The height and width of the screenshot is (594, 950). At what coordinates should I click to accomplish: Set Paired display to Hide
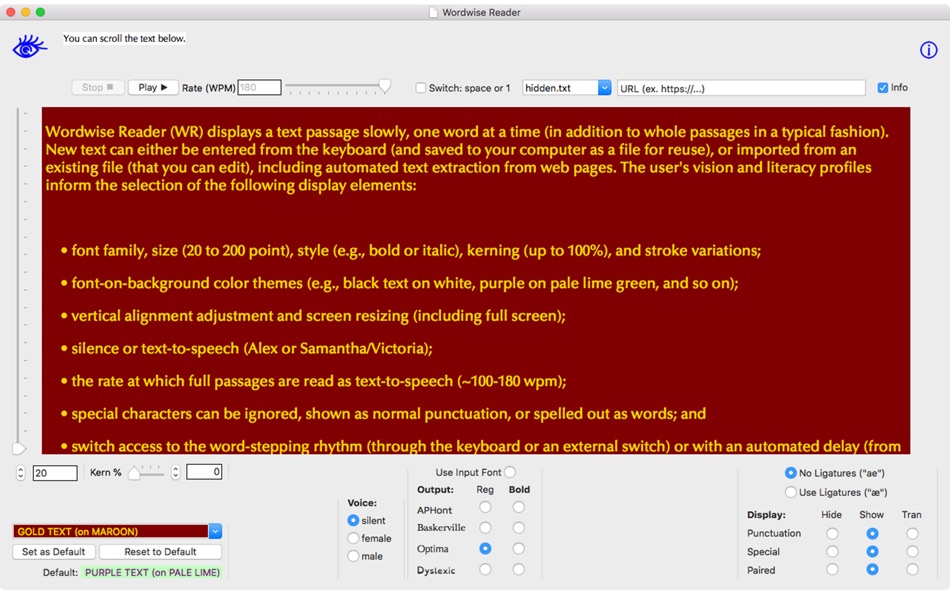click(832, 569)
